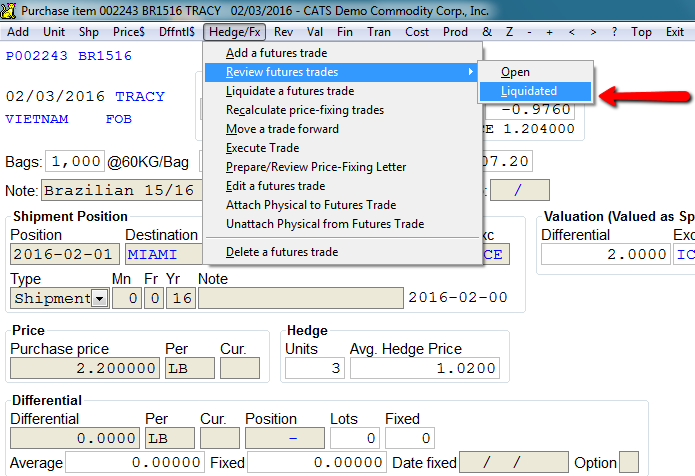
Task: Click the Hedge/Fx menu
Action: pos(234,32)
